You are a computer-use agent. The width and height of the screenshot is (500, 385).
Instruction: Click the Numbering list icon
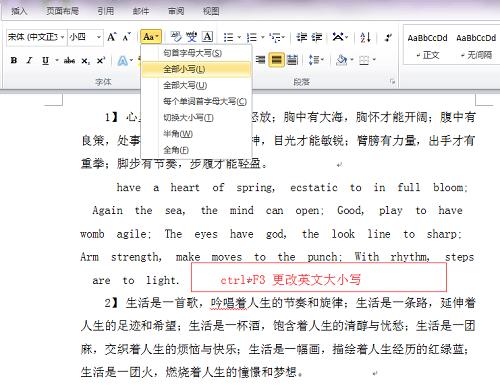(252, 37)
